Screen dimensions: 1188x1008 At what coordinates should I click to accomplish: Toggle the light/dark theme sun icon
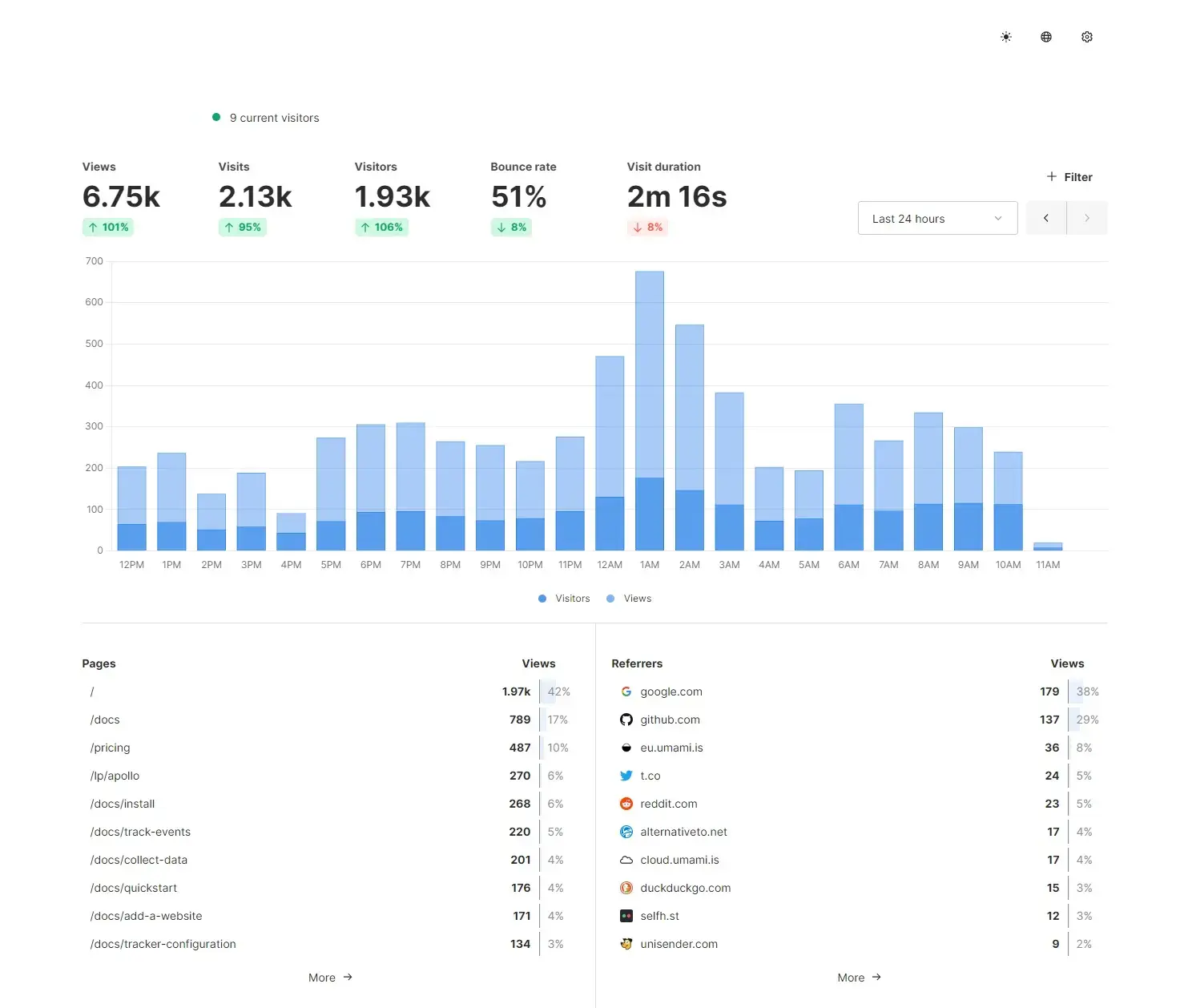pos(1006,37)
